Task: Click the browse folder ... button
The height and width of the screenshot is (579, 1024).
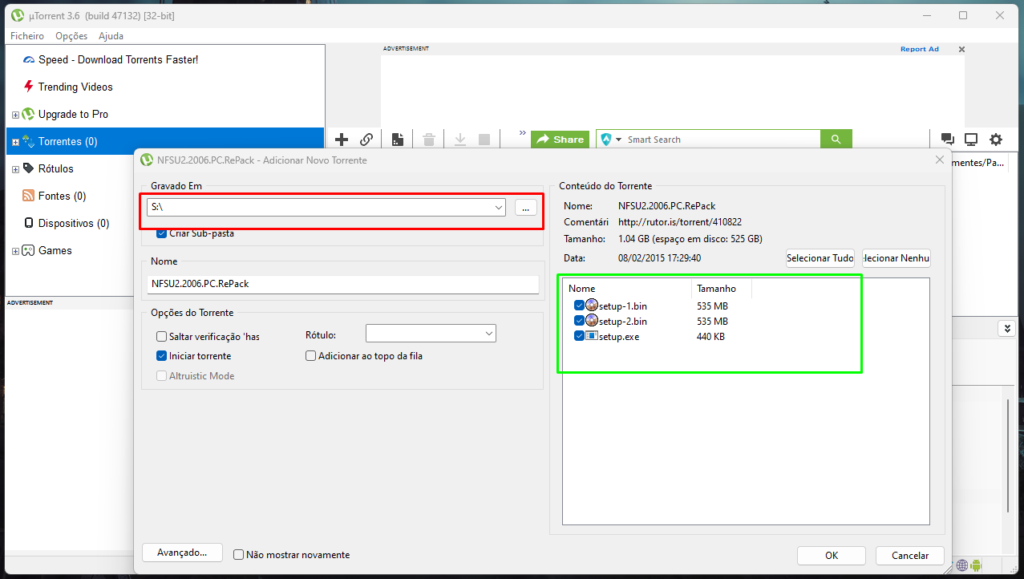Action: point(526,208)
